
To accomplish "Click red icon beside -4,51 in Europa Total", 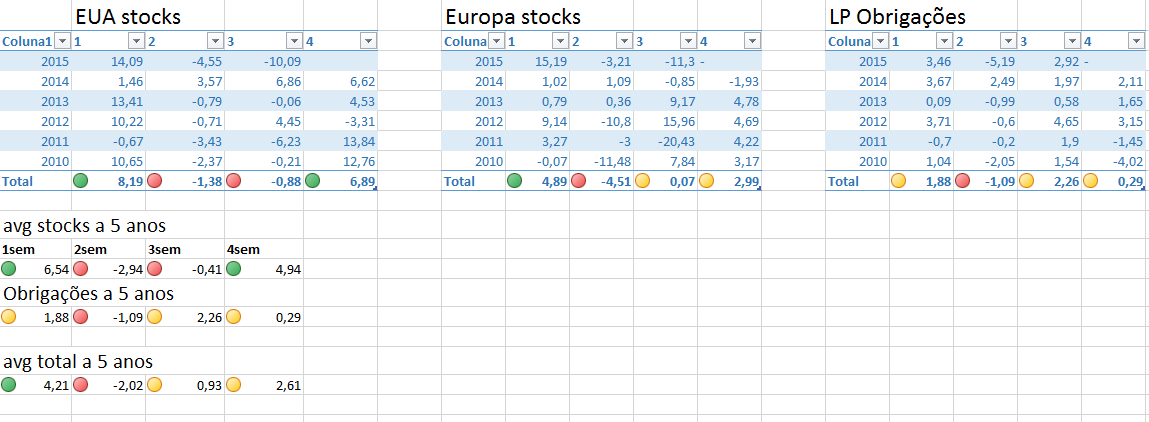I will (x=578, y=182).
